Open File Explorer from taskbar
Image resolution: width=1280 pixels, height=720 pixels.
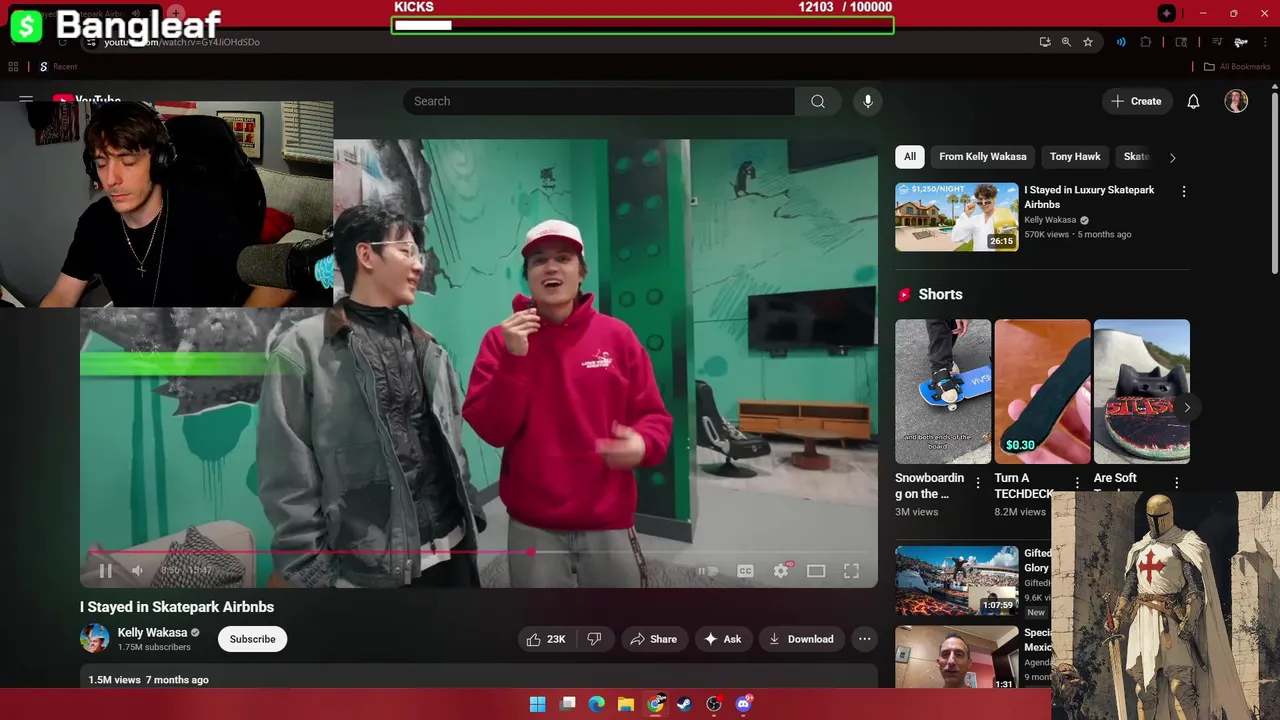626,704
